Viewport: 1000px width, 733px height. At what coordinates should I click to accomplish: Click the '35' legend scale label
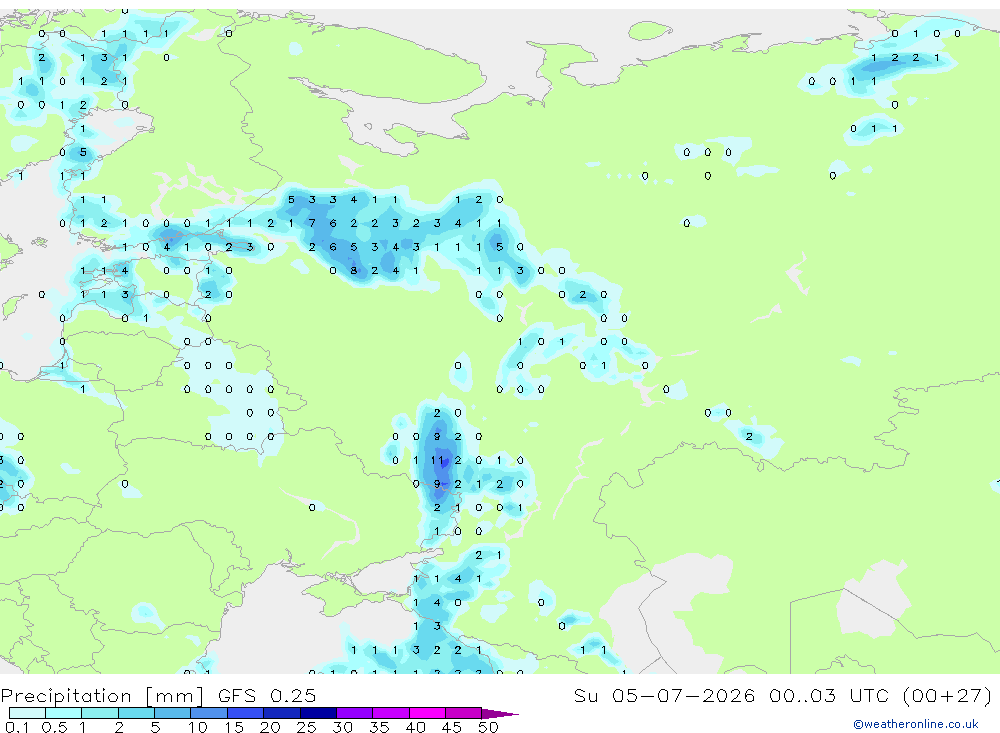coord(379,727)
